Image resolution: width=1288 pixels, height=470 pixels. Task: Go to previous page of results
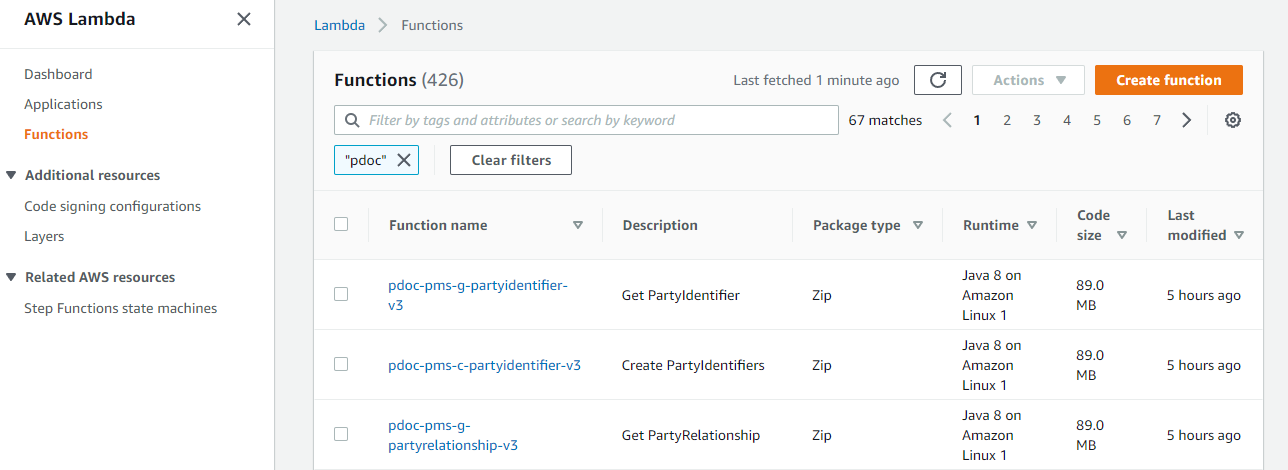(947, 120)
